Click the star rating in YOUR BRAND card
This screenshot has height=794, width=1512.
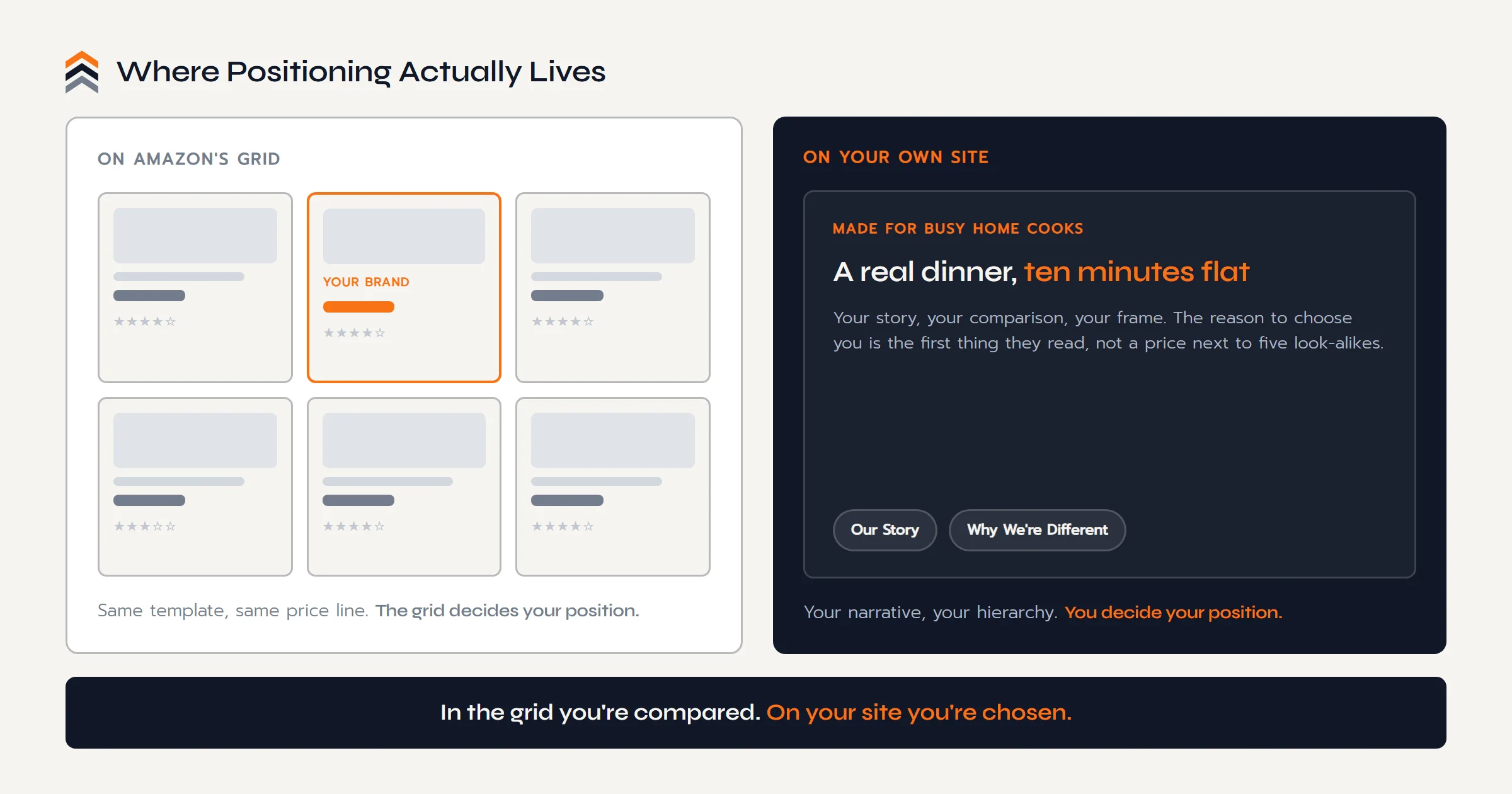[354, 333]
